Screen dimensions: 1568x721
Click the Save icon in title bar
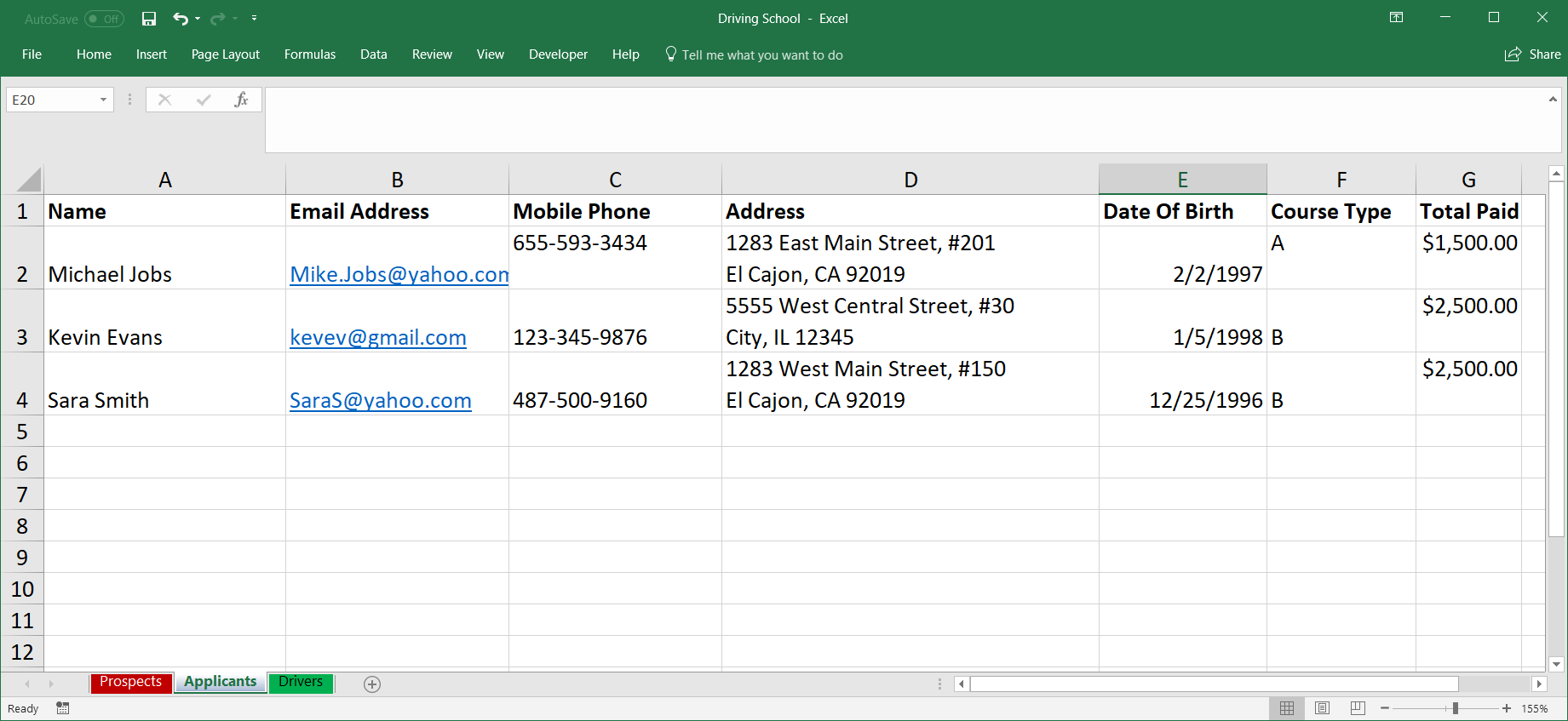click(x=149, y=19)
